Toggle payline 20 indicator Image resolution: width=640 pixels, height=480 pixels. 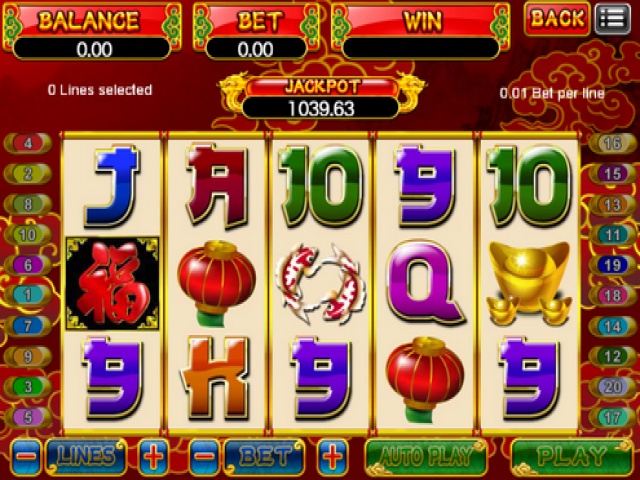612,387
